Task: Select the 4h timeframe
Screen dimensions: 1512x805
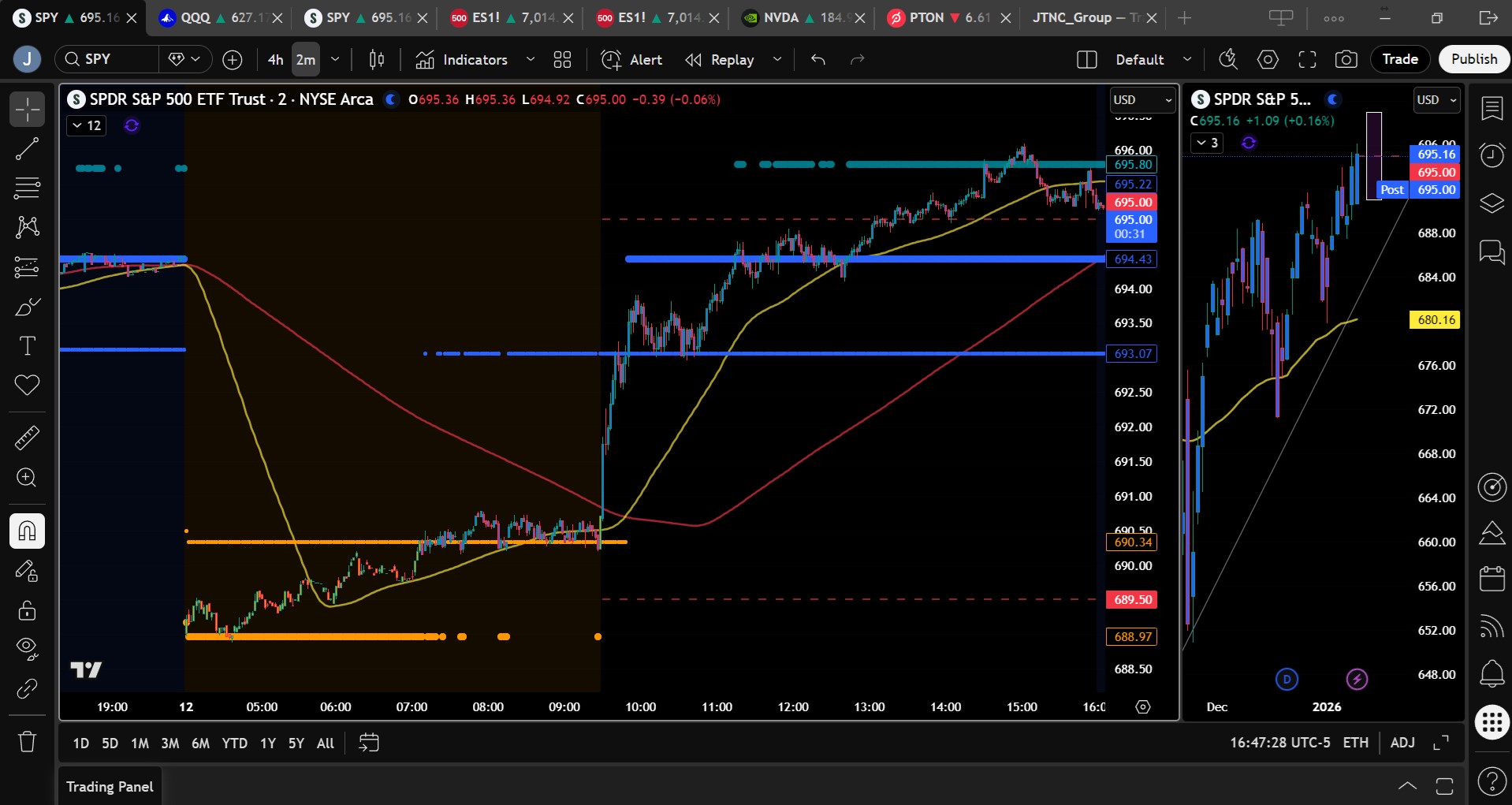Action: click(x=275, y=59)
